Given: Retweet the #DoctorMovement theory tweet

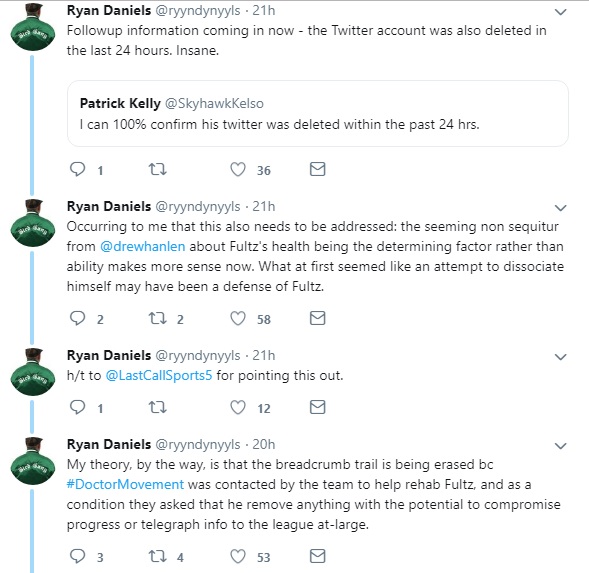Looking at the screenshot, I should (x=158, y=556).
